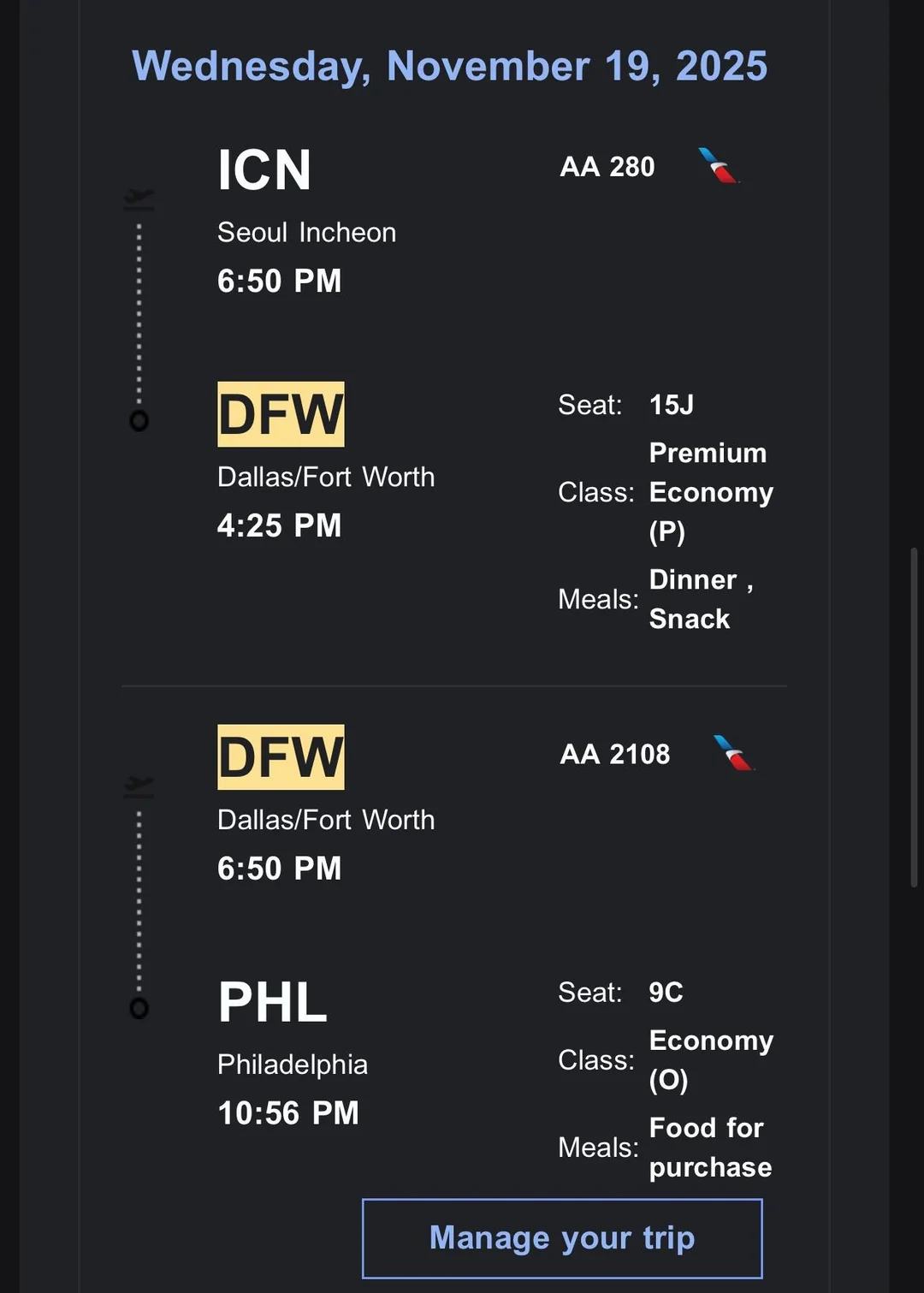This screenshot has height=1293, width=924.
Task: Click the Wednesday, November 19, 2025 heading
Action: tap(450, 66)
